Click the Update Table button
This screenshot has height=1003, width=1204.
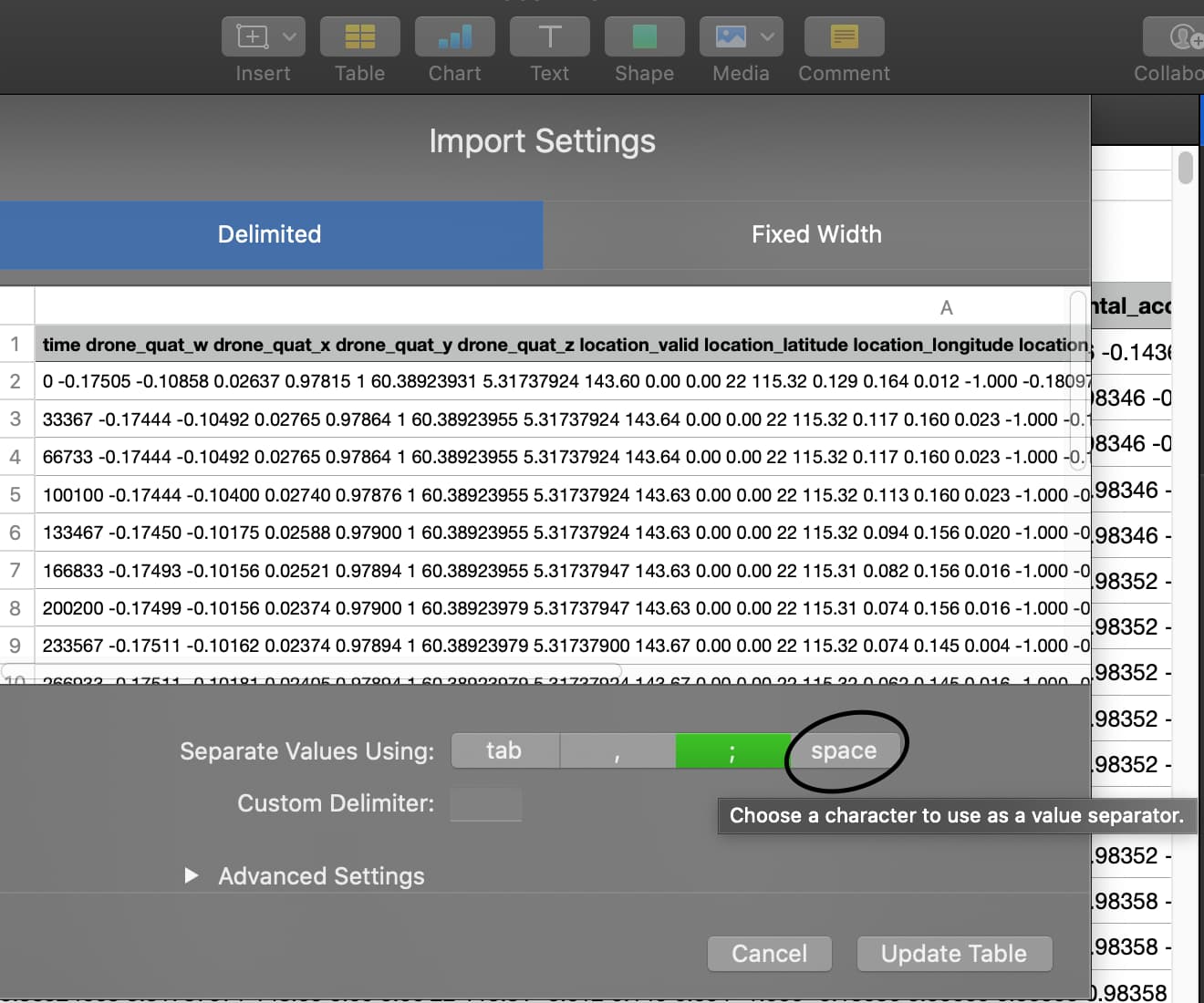(954, 954)
